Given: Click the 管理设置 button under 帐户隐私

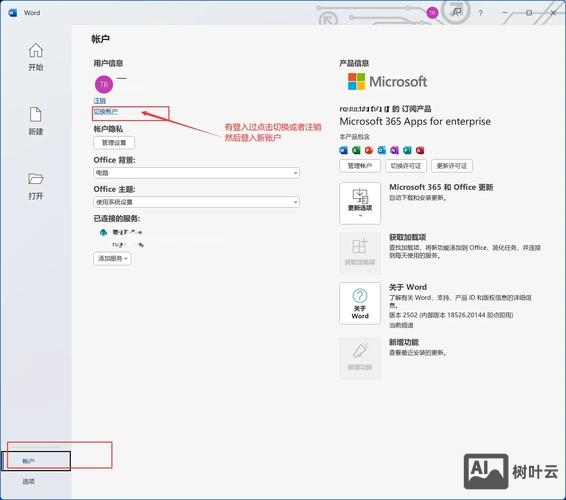Looking at the screenshot, I should [114, 143].
